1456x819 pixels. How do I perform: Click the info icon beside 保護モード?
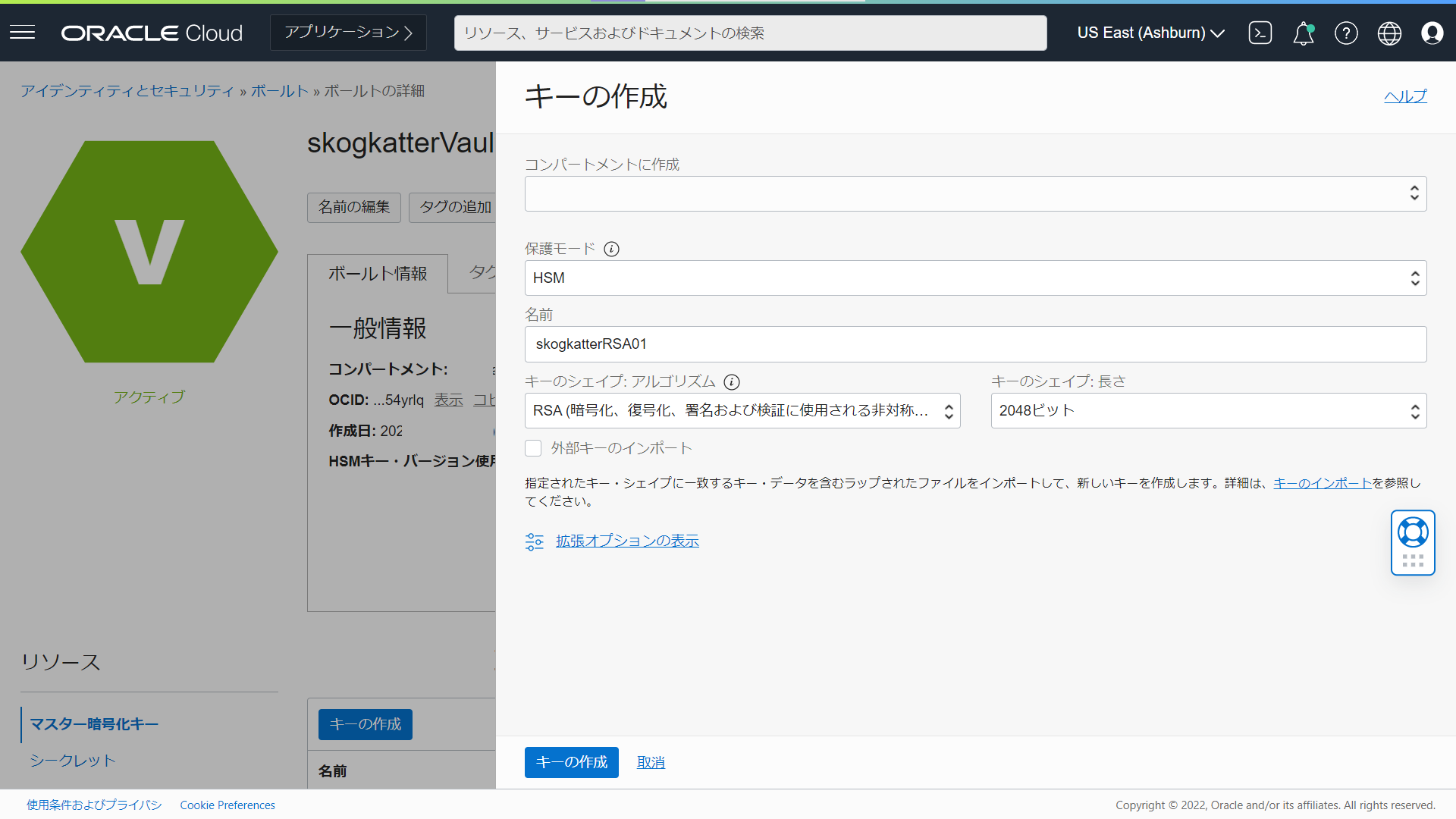611,249
